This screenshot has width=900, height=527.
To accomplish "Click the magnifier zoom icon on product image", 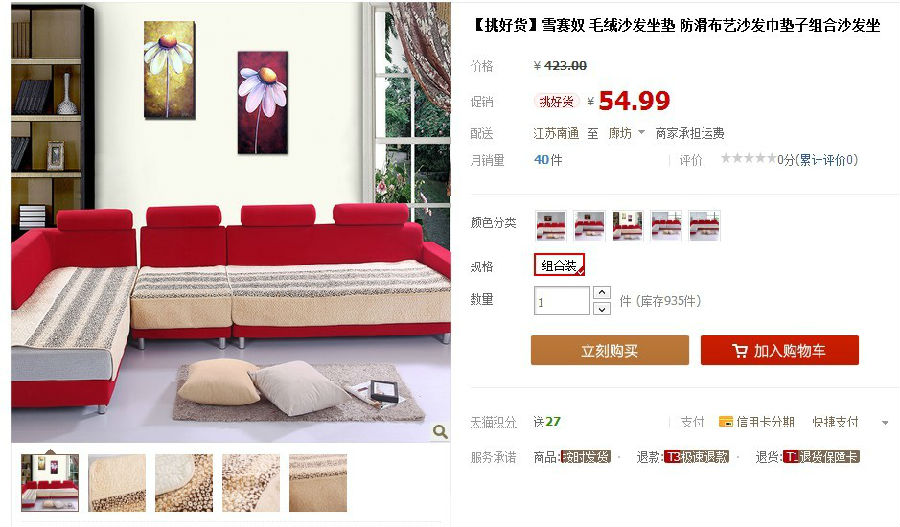I will click(440, 431).
